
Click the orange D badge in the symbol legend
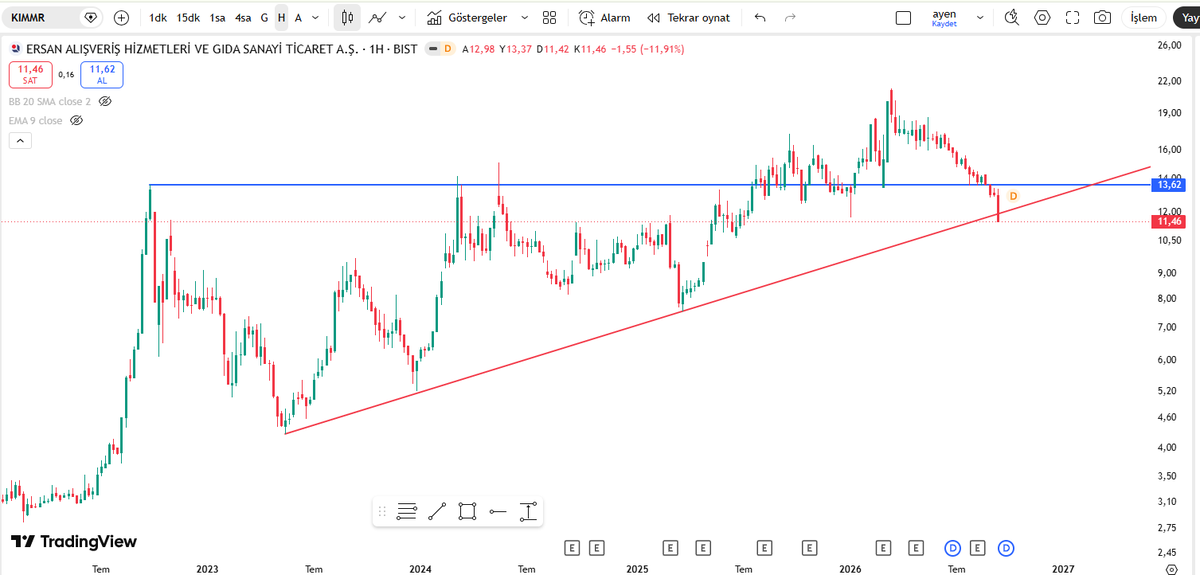tap(447, 48)
